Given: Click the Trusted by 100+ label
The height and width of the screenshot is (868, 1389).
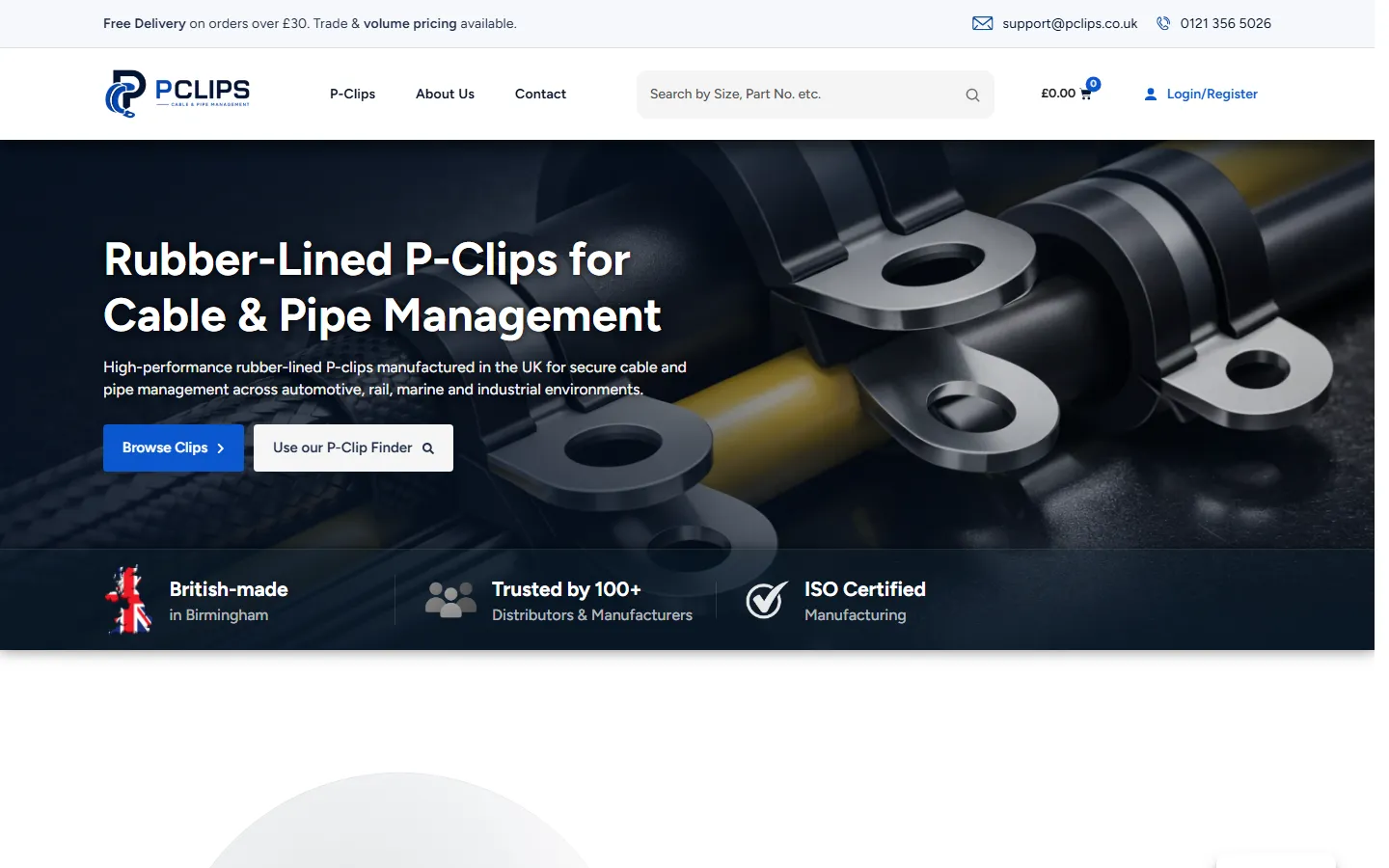Looking at the screenshot, I should (x=566, y=589).
